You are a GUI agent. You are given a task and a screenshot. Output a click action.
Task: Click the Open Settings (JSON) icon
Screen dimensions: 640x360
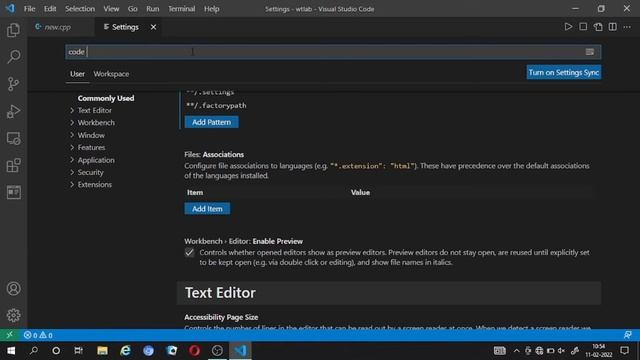point(598,27)
